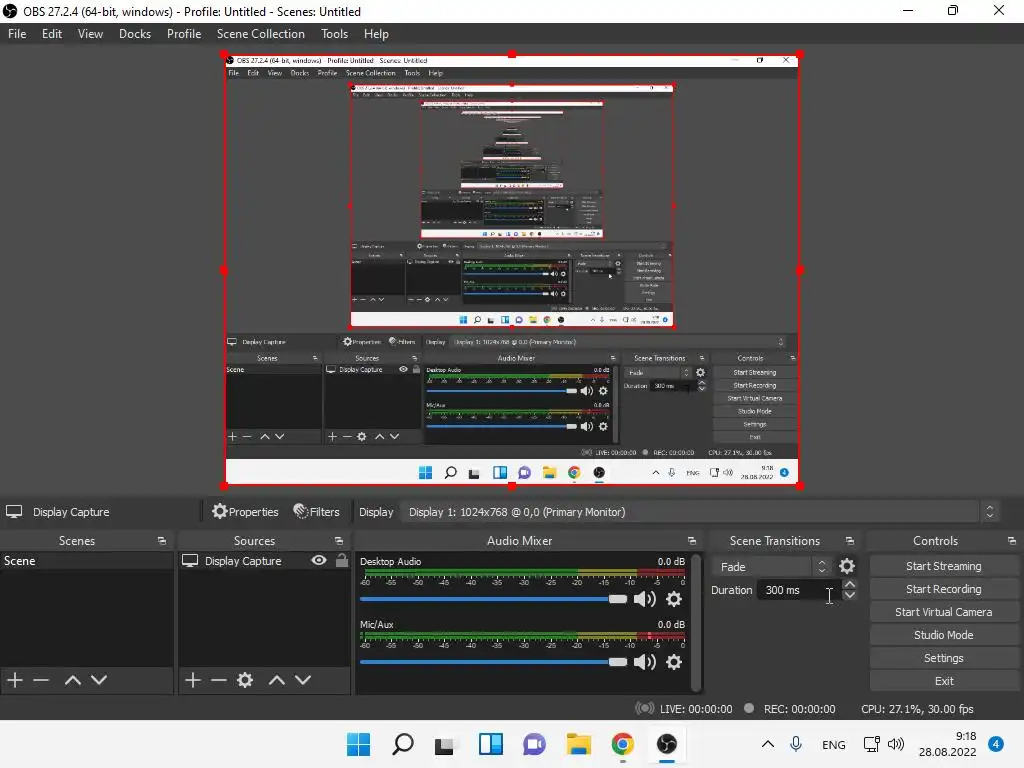The image size is (1024, 768).
Task: Open source properties gear in Sources panel
Action: tap(245, 680)
